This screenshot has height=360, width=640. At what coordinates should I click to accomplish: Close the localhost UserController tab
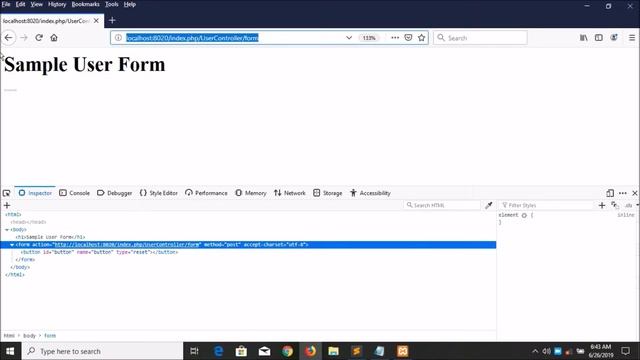(96, 20)
